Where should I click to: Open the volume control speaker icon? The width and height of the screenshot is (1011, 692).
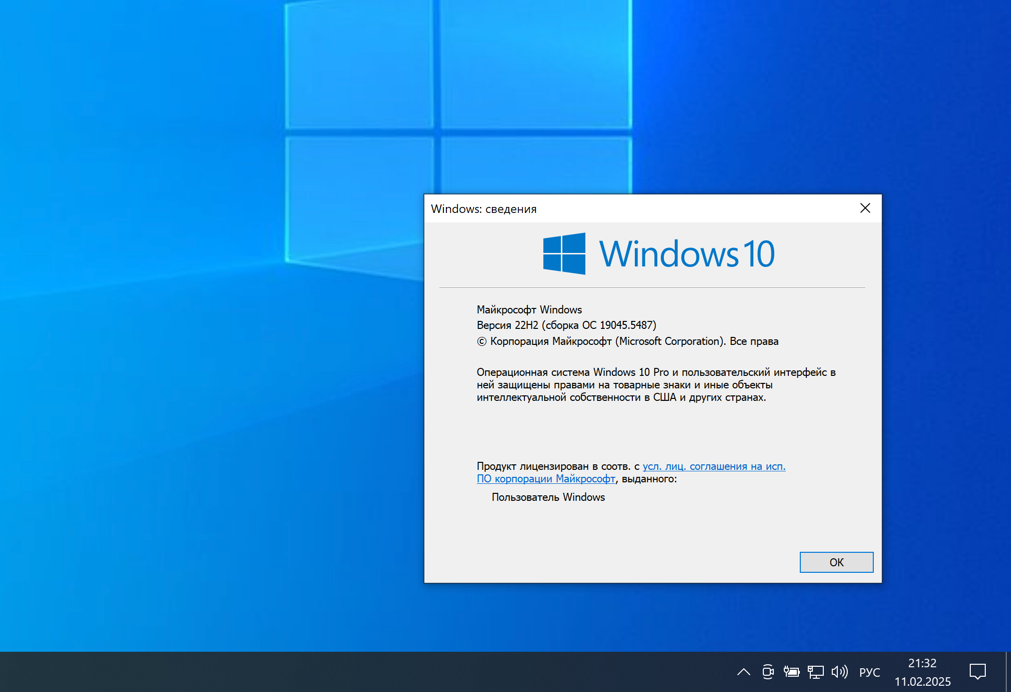[839, 671]
